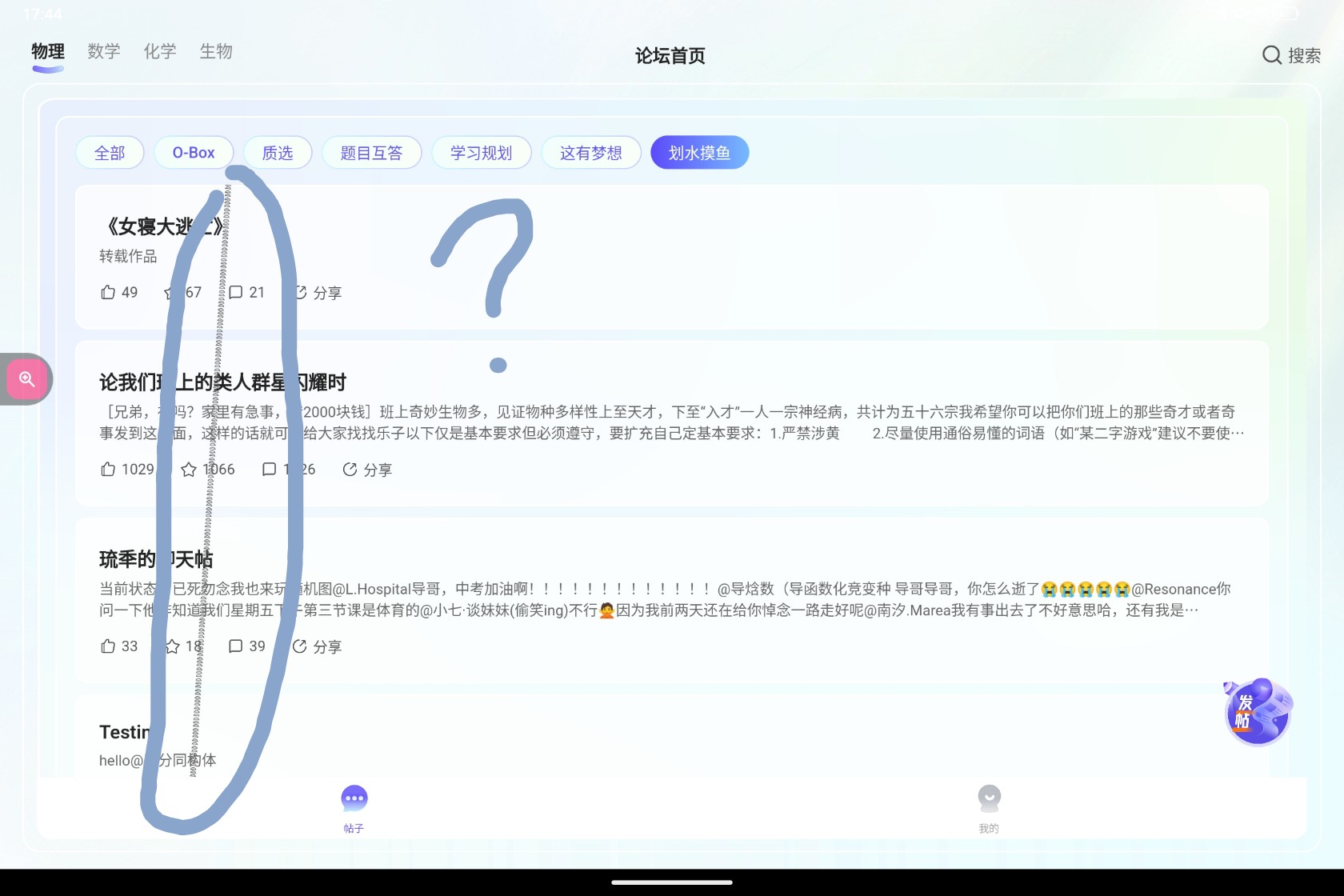This screenshot has height=896, width=1344.
Task: Select the 质选 category filter
Action: 278,153
